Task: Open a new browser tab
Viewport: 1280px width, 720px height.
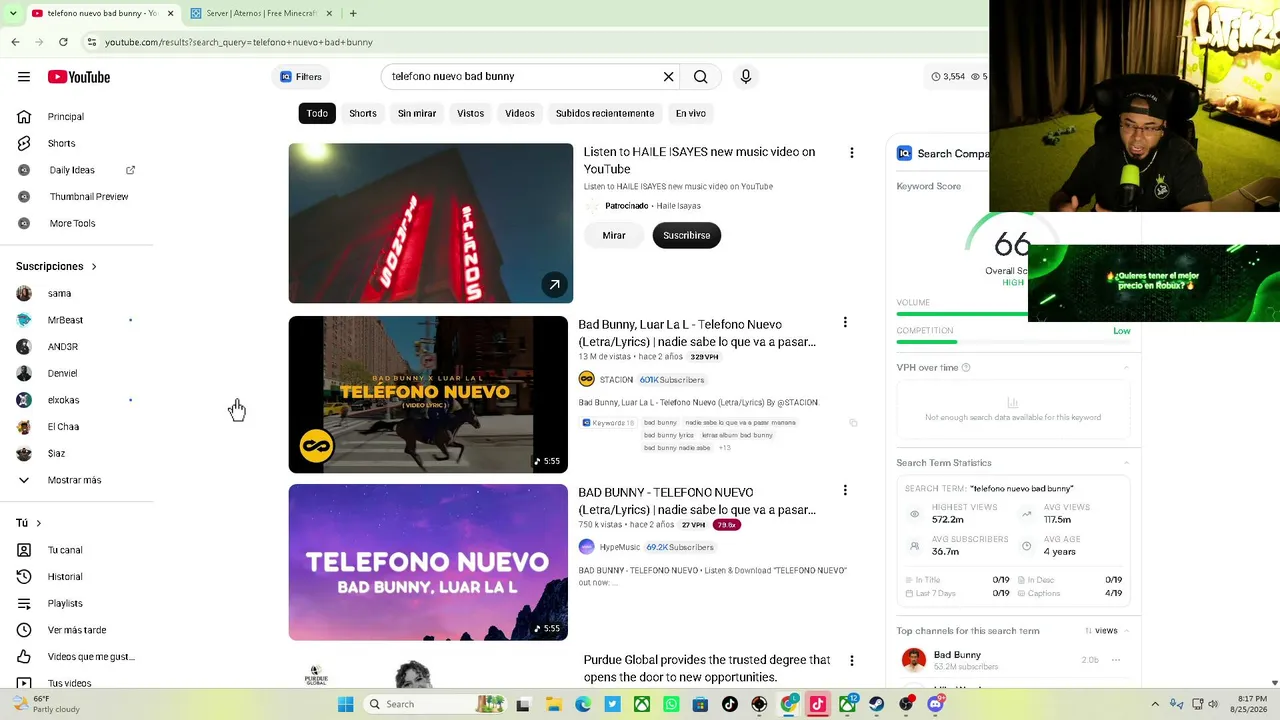Action: coord(353,13)
